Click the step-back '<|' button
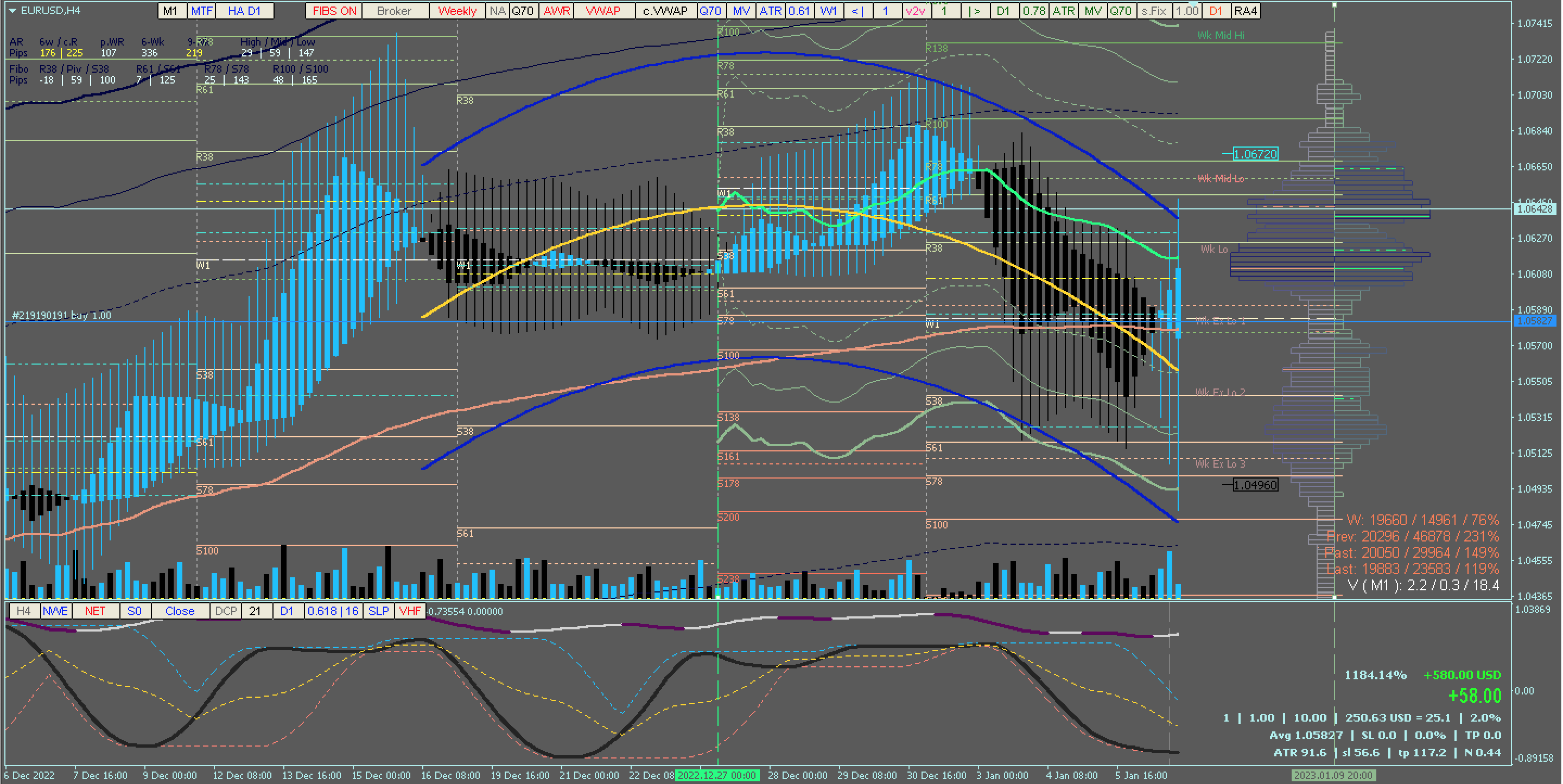This screenshot has height=784, width=1563. (857, 11)
